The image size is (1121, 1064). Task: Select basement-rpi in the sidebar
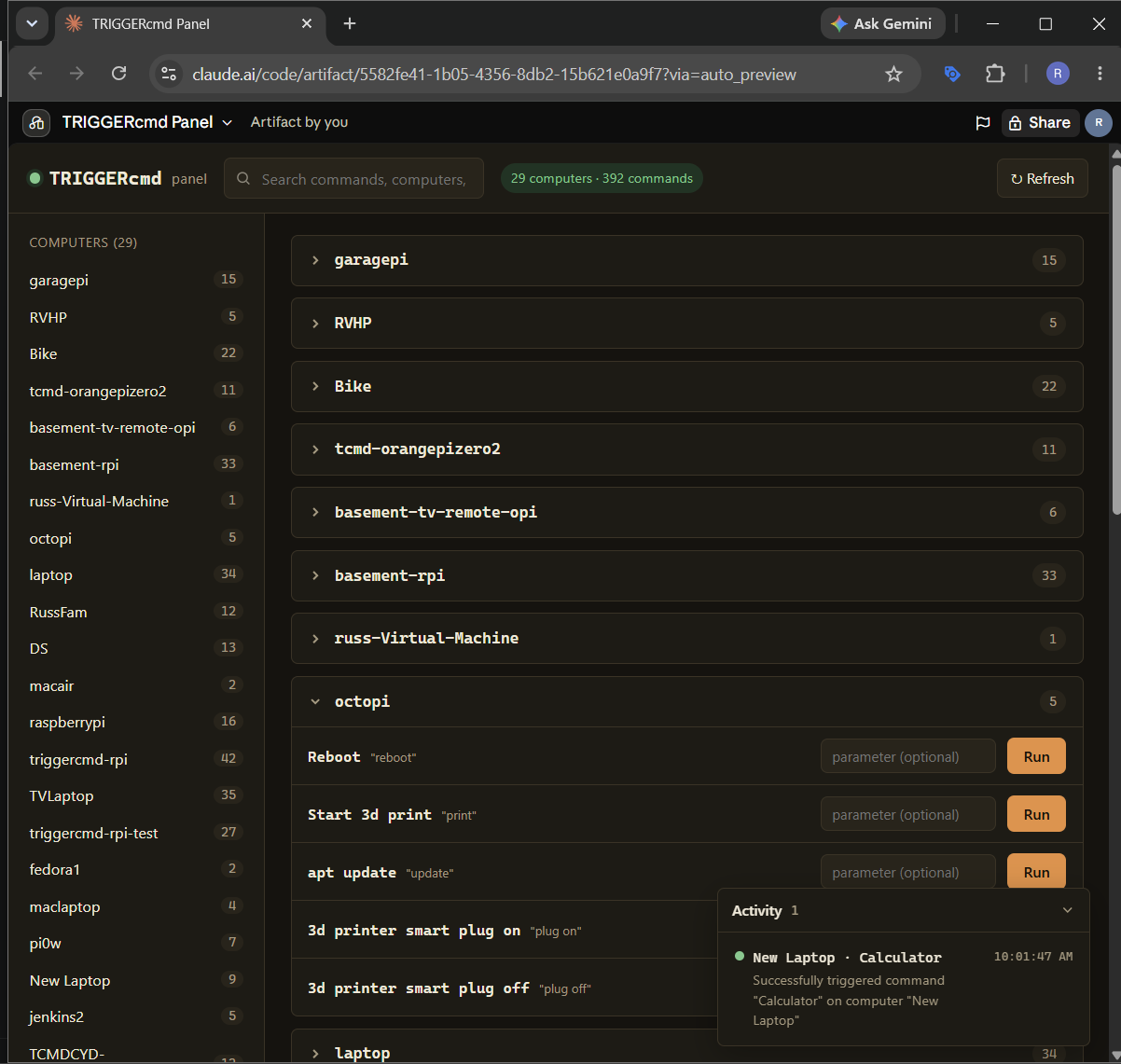click(x=136, y=464)
